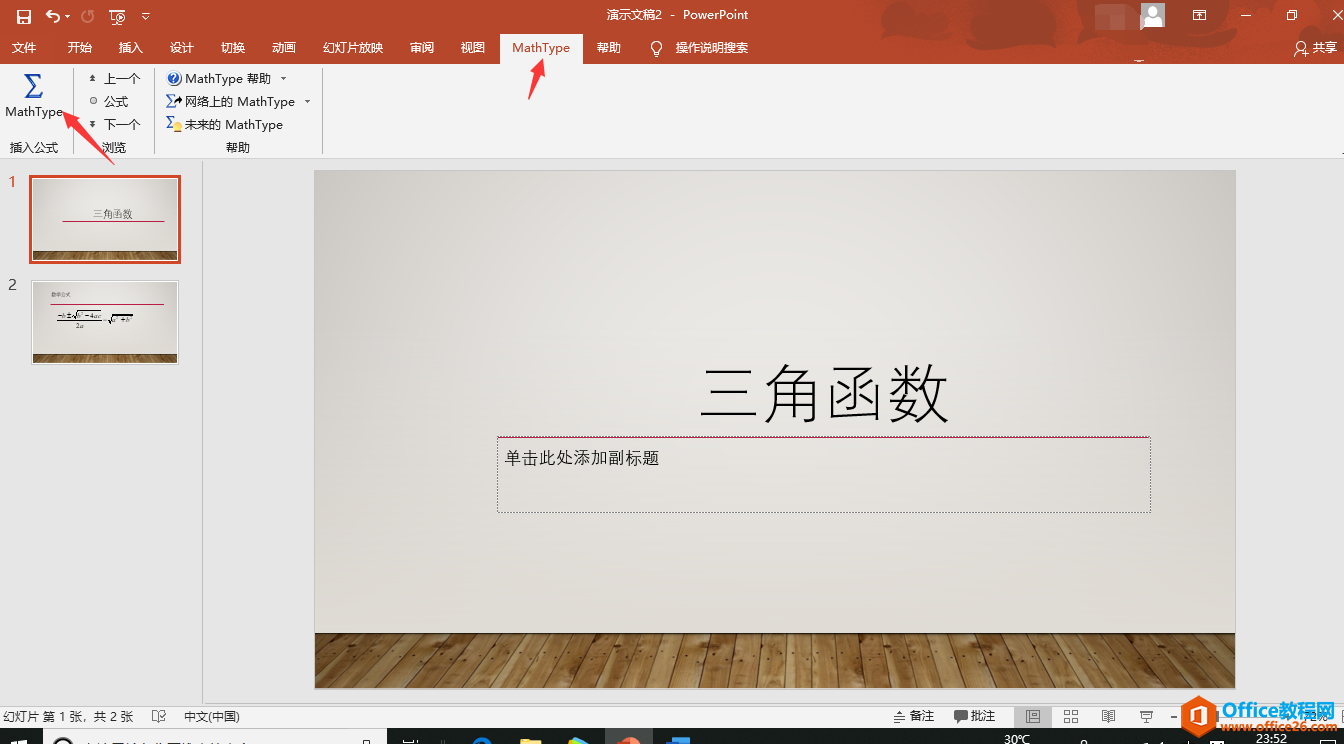Click the 未来的 MathType icon
This screenshot has height=744, width=1344.
coord(174,124)
